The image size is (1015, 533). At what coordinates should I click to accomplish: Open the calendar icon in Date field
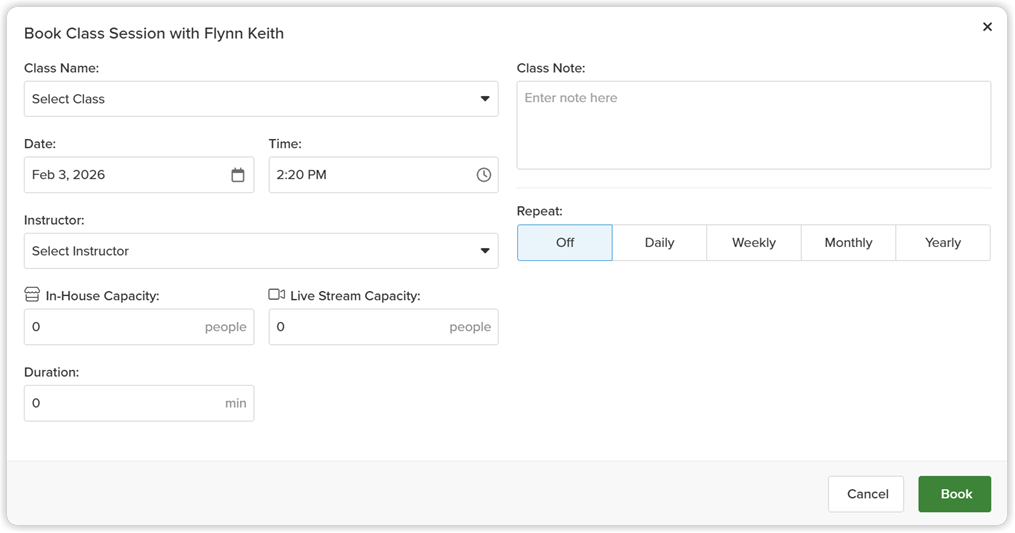pyautogui.click(x=238, y=175)
